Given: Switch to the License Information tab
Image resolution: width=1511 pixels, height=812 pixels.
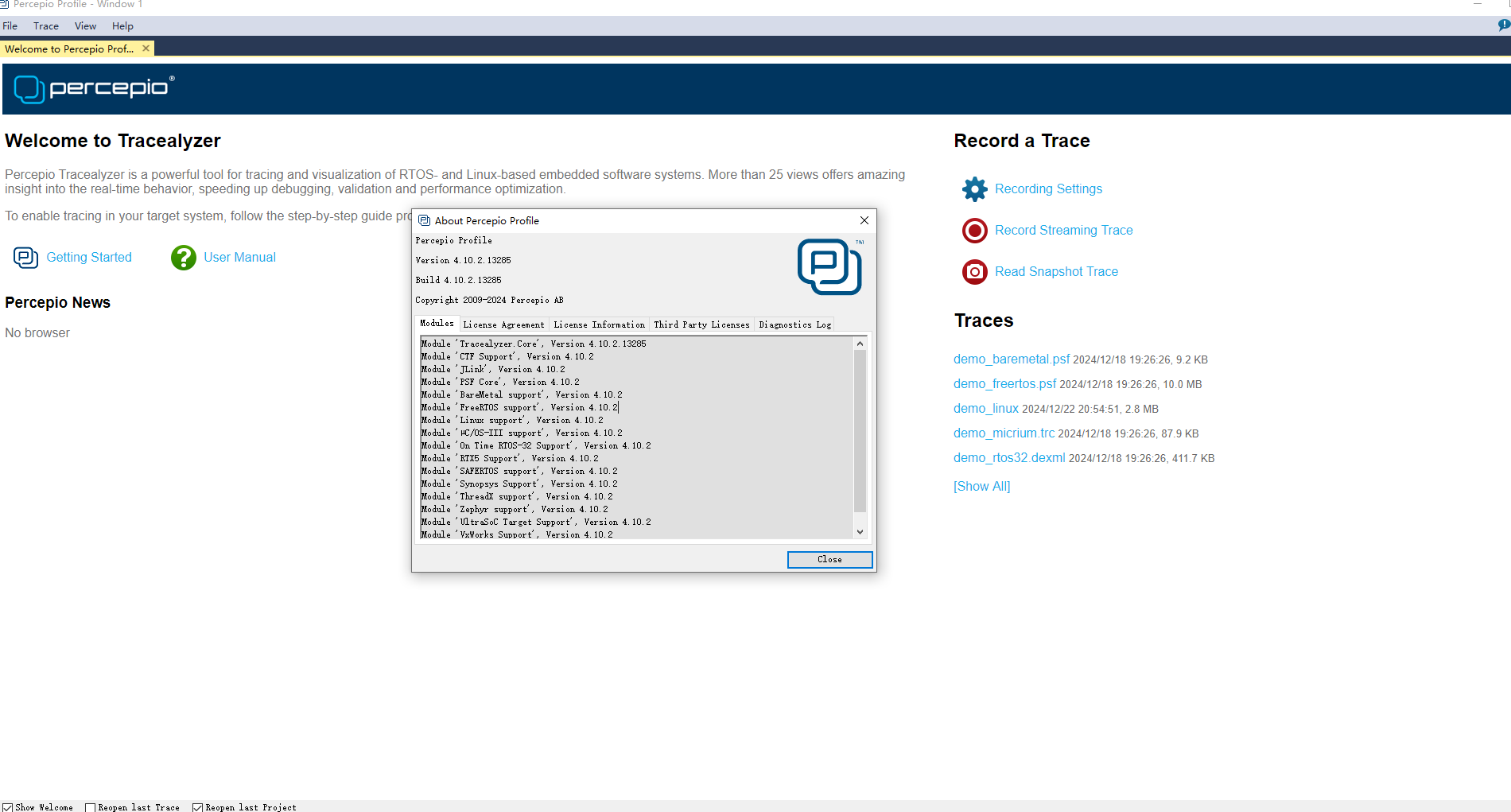Looking at the screenshot, I should (x=599, y=324).
